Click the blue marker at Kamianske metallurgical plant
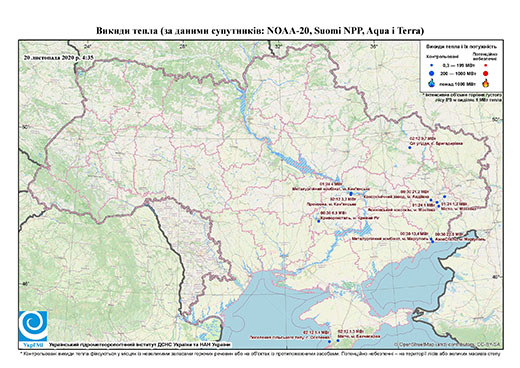Viewport: 520px width, 368px height. [351, 194]
